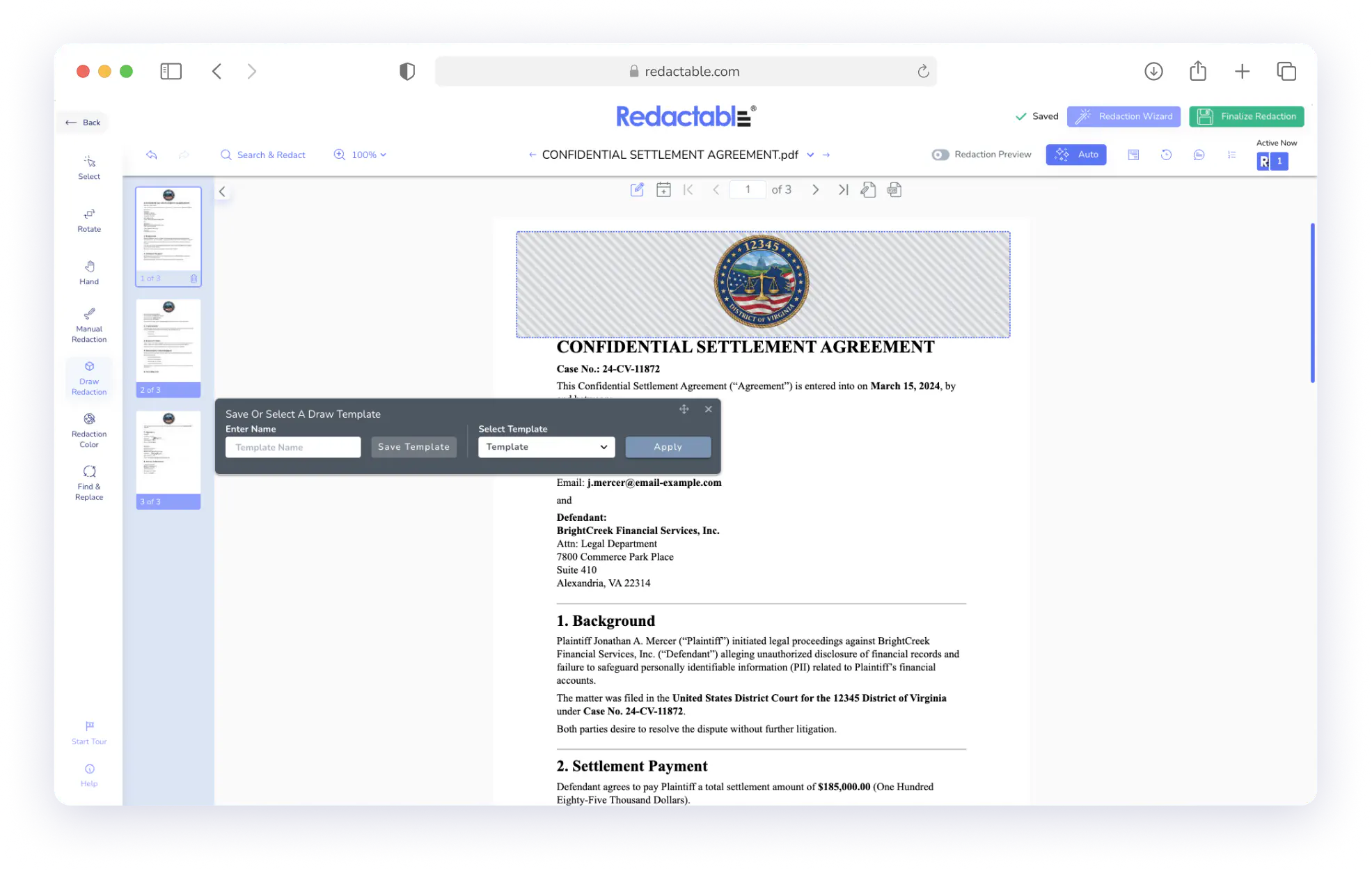Launch the Start Tour guide
The height and width of the screenshot is (871, 1372).
89,733
